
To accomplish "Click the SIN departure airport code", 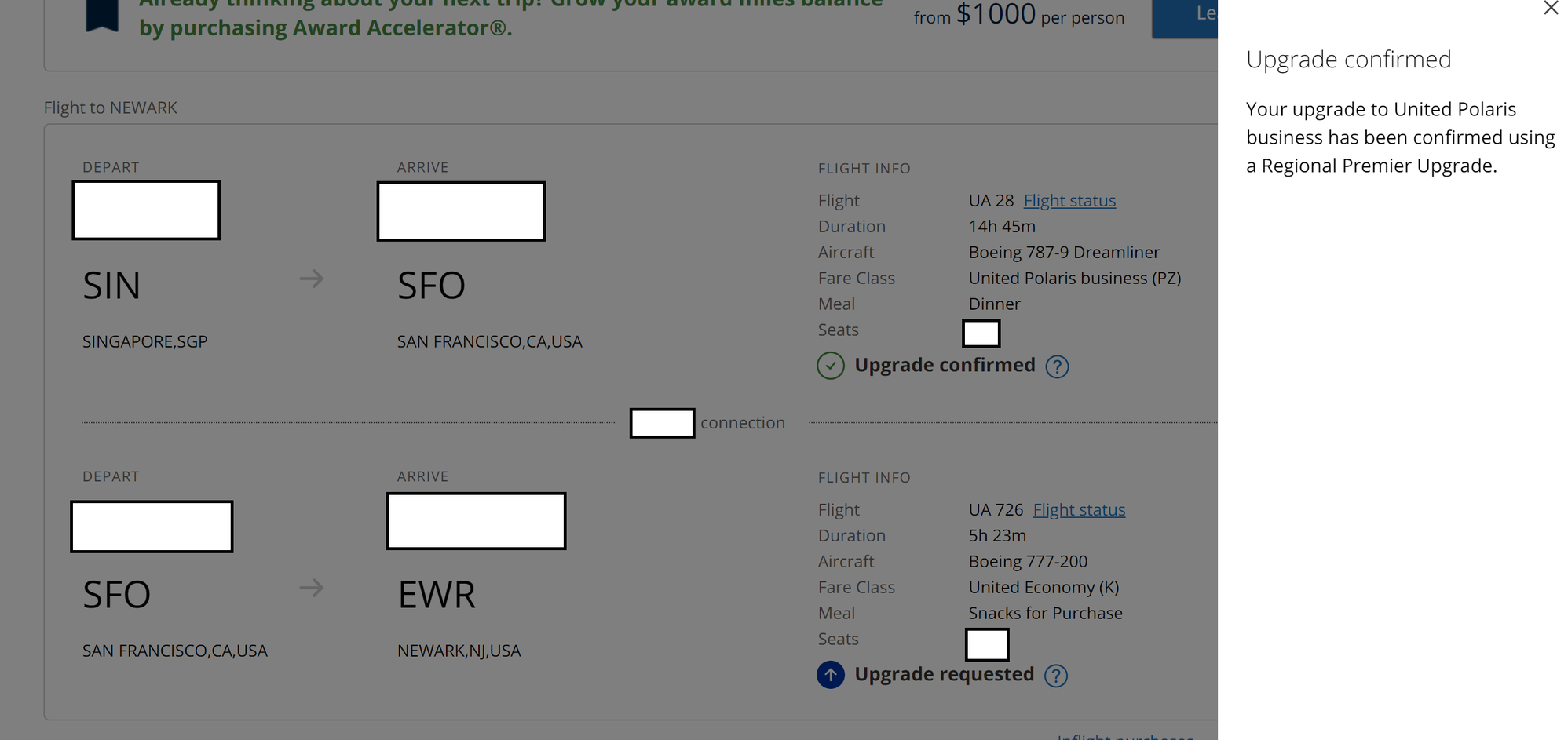I will click(x=111, y=286).
